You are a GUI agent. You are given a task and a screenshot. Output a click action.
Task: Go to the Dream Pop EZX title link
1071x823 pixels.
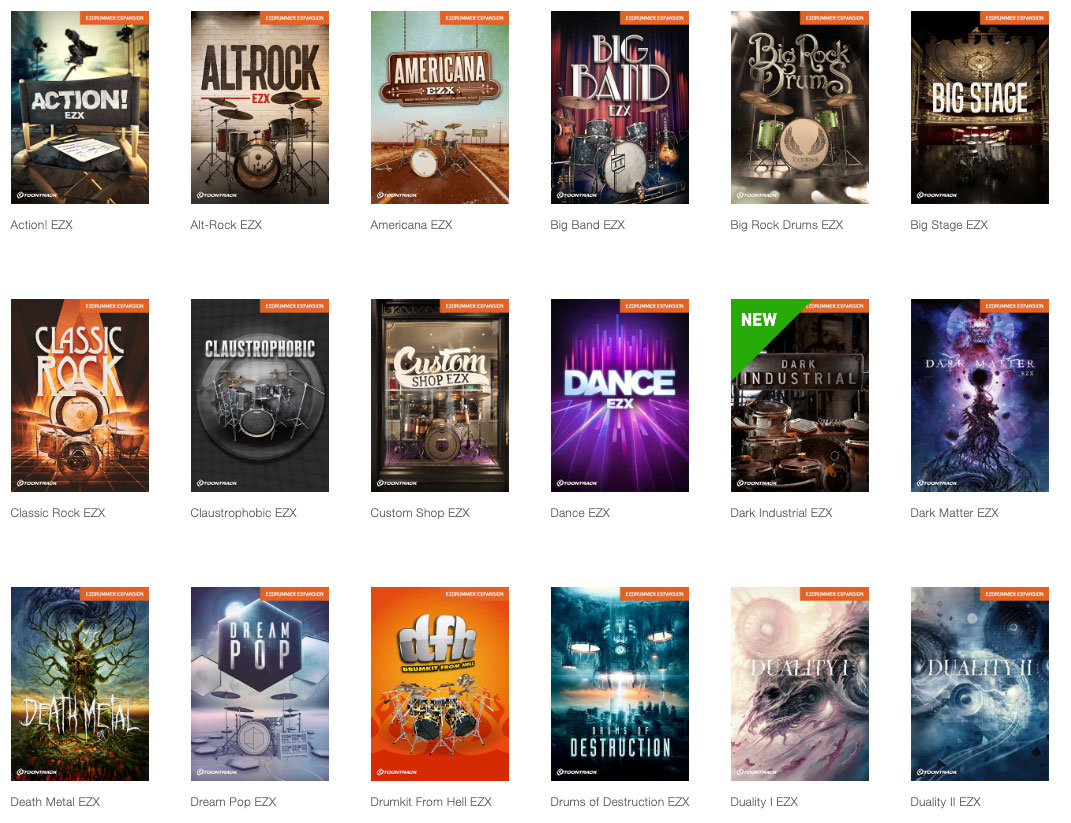coord(233,802)
